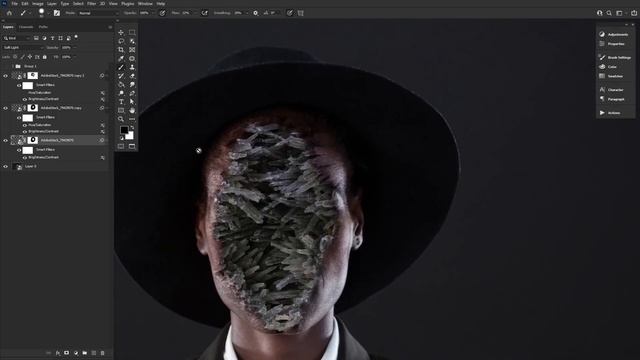Image resolution: width=640 pixels, height=360 pixels.
Task: Select the Clone Stamp tool
Action: tap(132, 67)
